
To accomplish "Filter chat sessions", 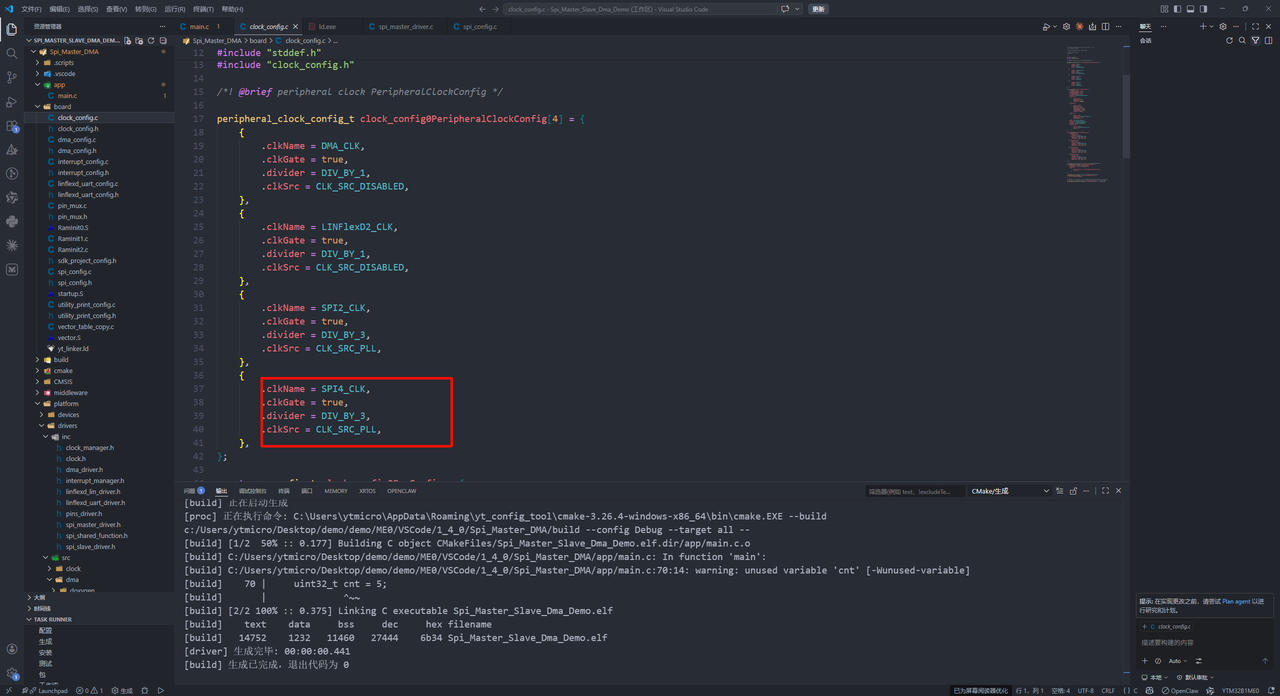I will pos(1257,41).
